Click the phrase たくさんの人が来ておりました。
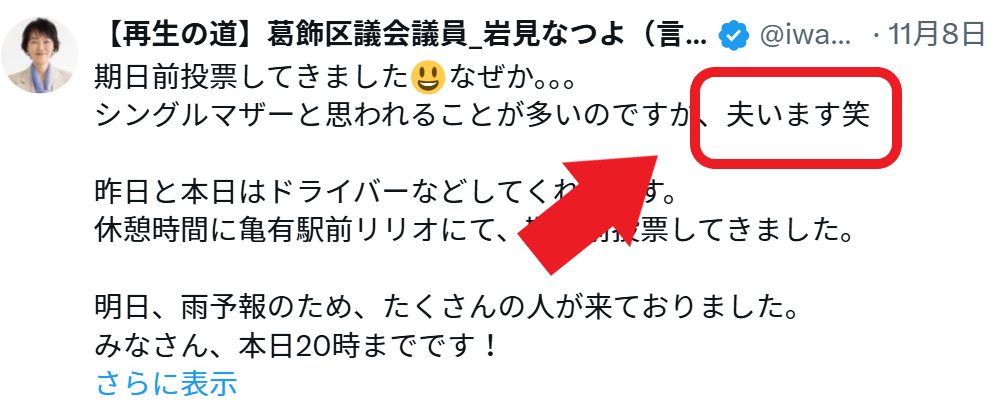Viewport: 998px width, 403px height. (591, 308)
